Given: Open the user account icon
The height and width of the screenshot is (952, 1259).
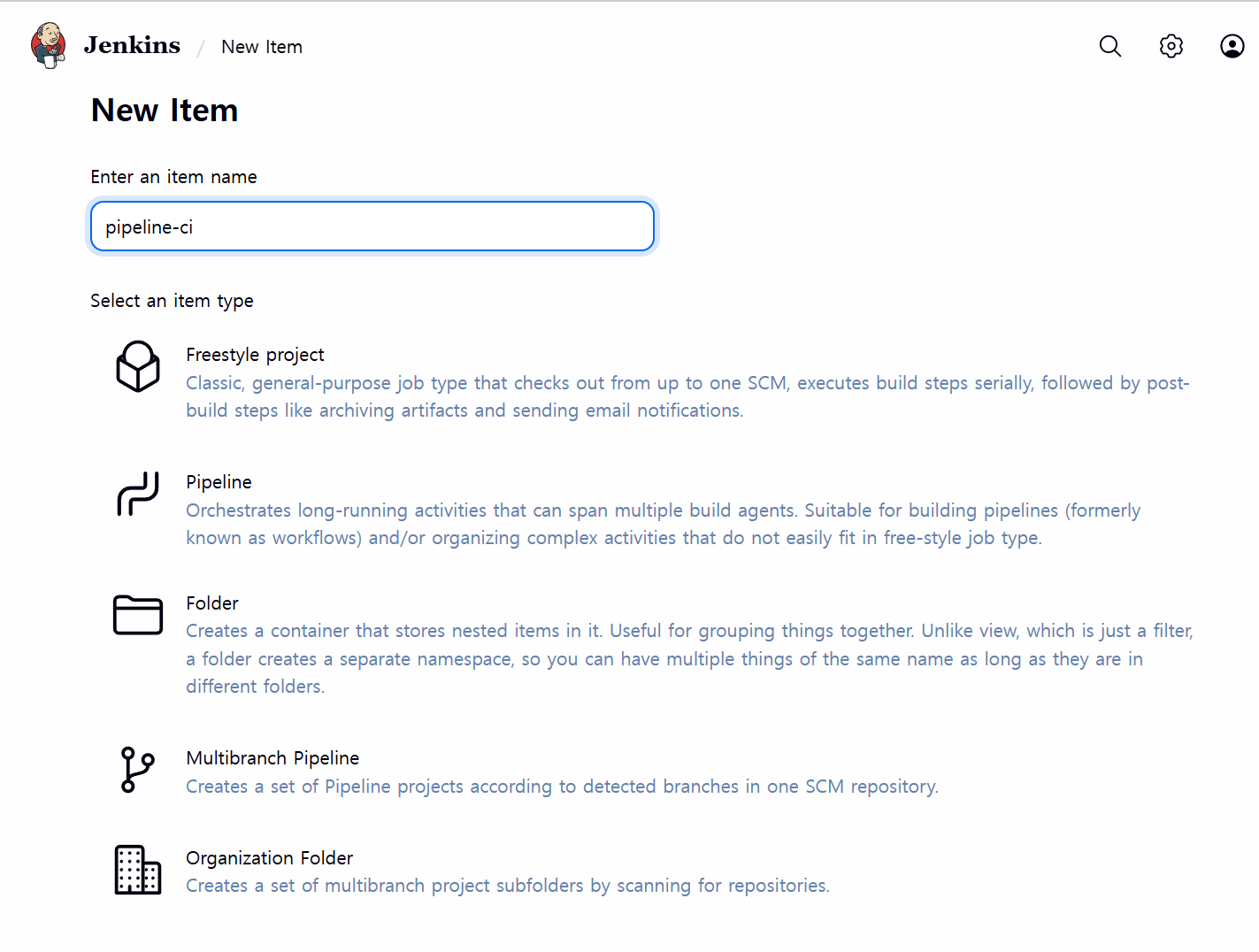Looking at the screenshot, I should click(1232, 46).
